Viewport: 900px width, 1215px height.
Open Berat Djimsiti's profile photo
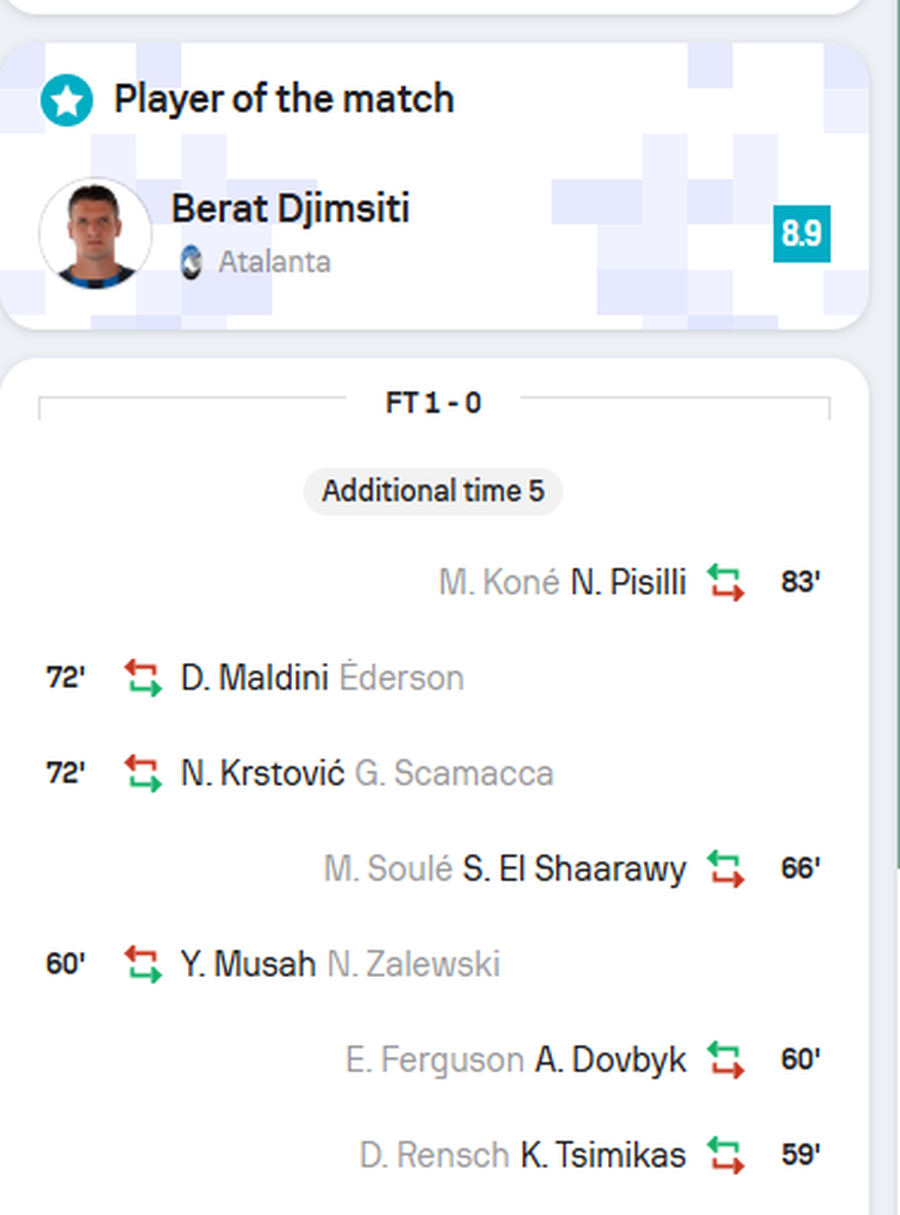95,234
